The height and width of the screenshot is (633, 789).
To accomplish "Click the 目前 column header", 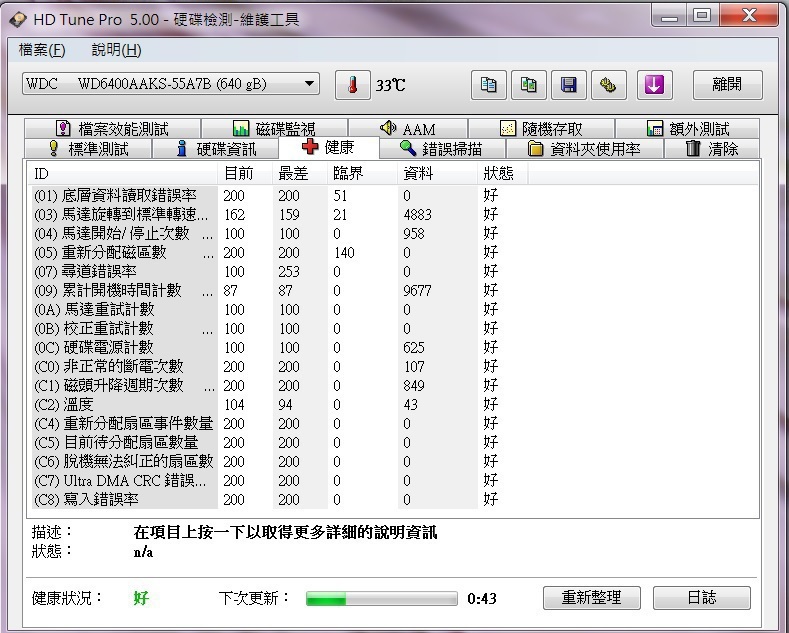I will pyautogui.click(x=245, y=174).
